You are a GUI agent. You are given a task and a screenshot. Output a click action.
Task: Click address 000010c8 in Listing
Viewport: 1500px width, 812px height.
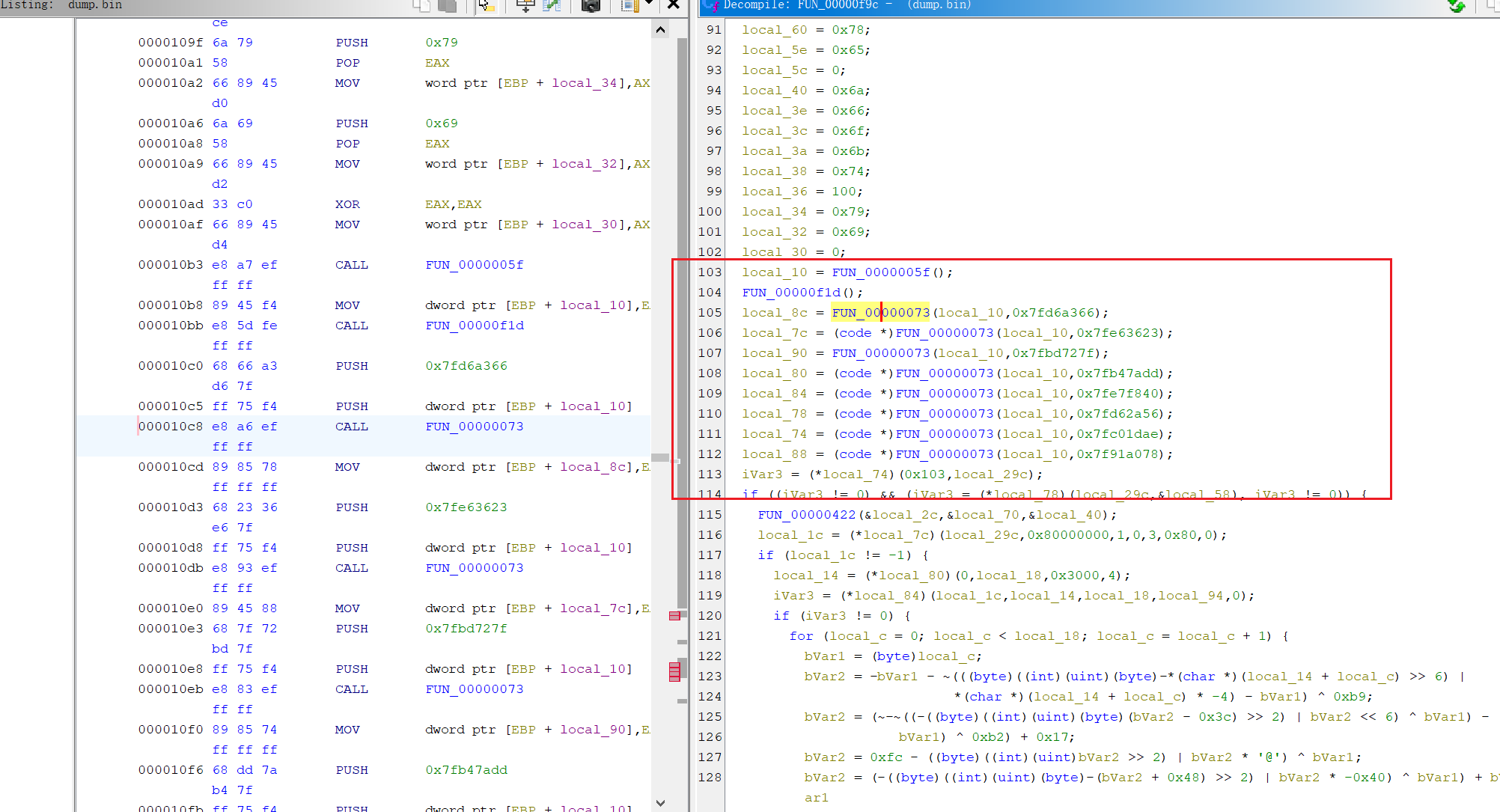[171, 427]
